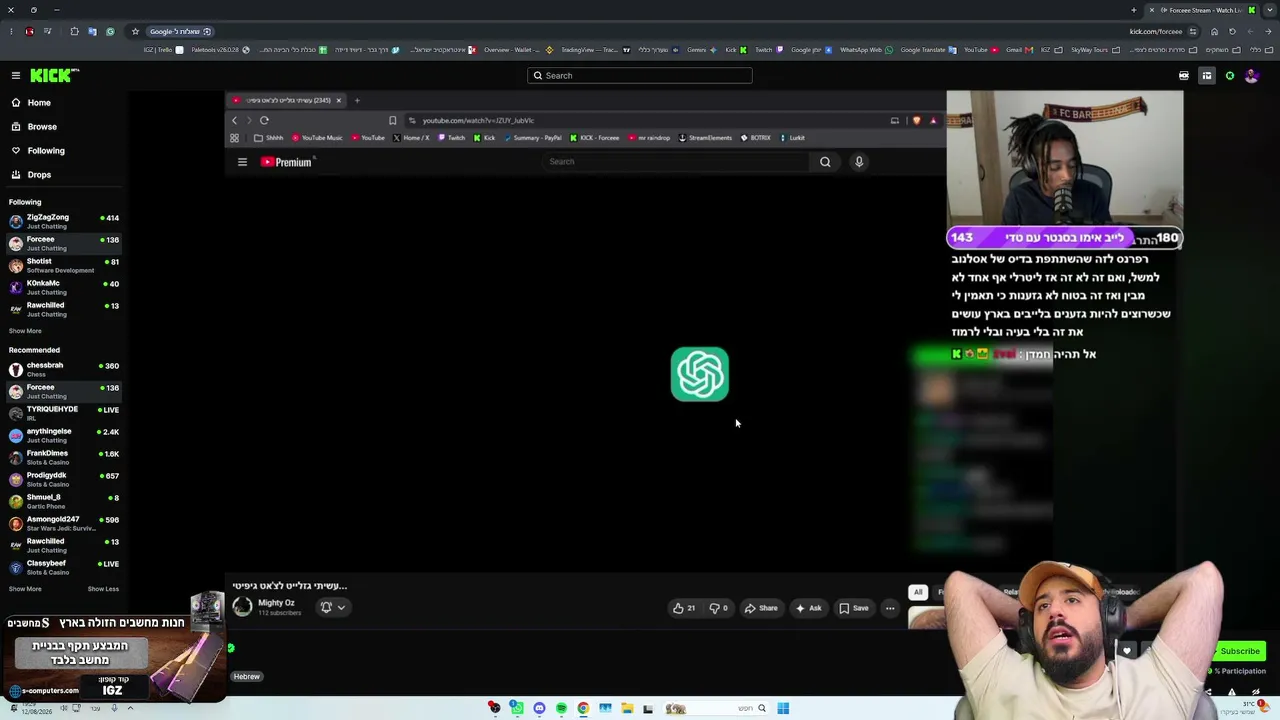Open the Kick profile avatar menu
1280x720 pixels.
(1251, 76)
